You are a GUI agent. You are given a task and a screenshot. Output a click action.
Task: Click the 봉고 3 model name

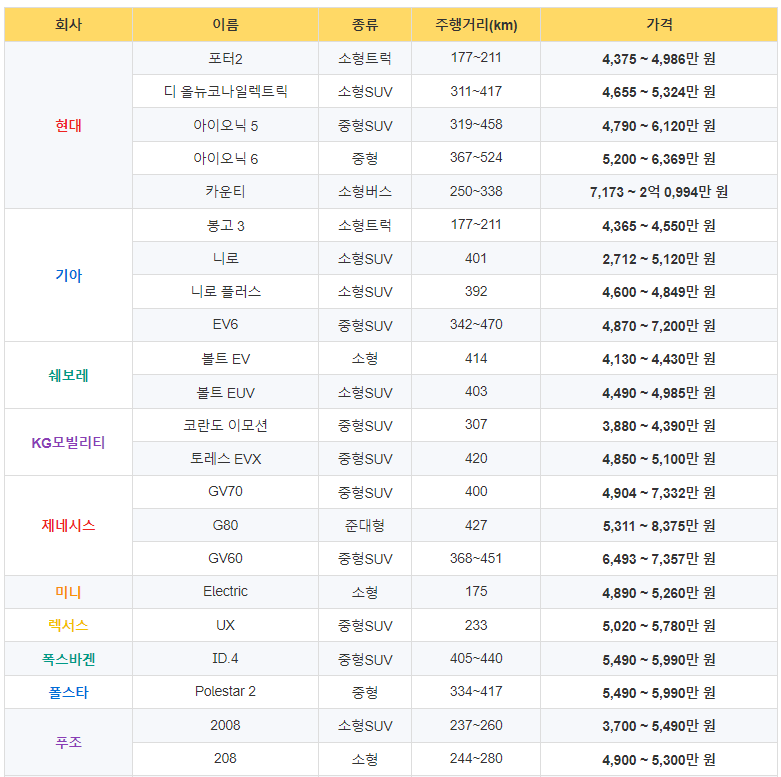coord(225,226)
